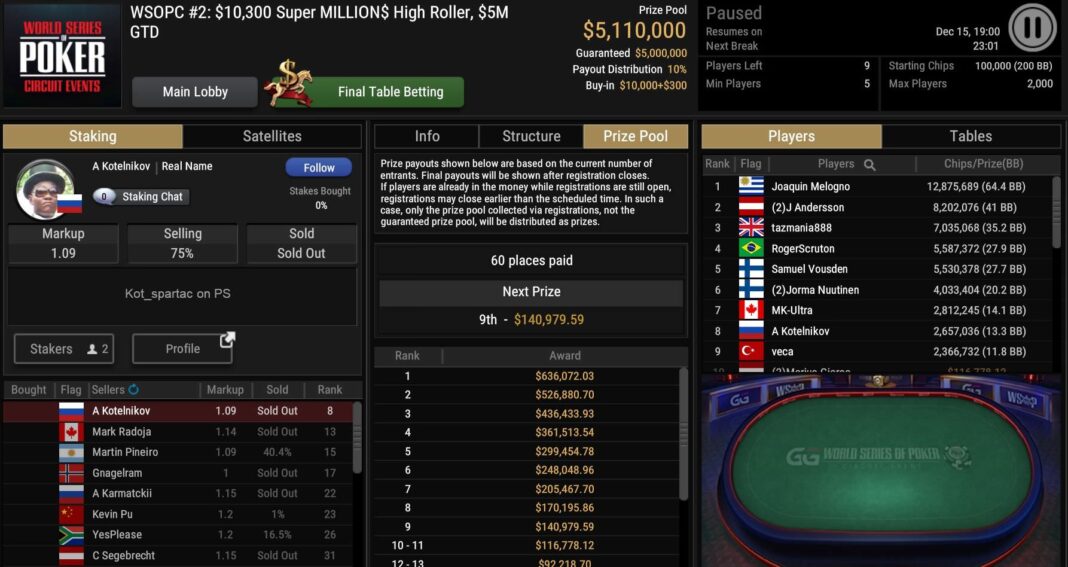Switch to the Satellites tab
This screenshot has width=1068, height=567.
tap(272, 136)
